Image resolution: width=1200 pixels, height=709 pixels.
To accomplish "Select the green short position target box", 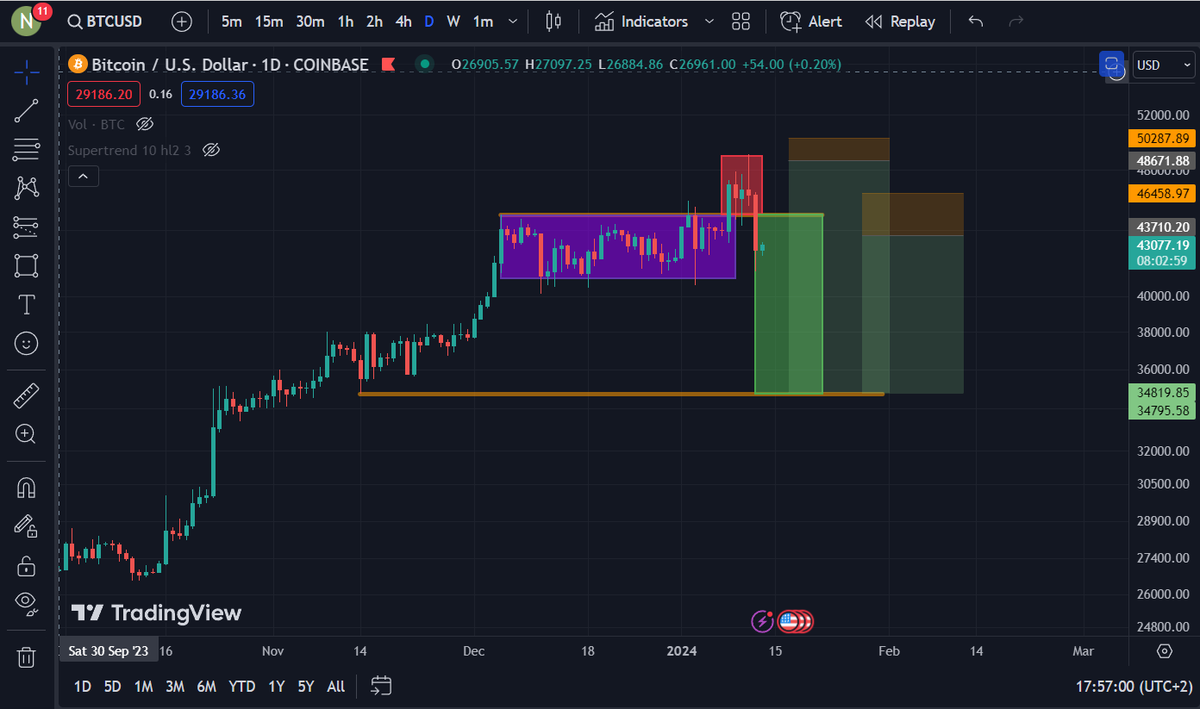I will tap(789, 304).
